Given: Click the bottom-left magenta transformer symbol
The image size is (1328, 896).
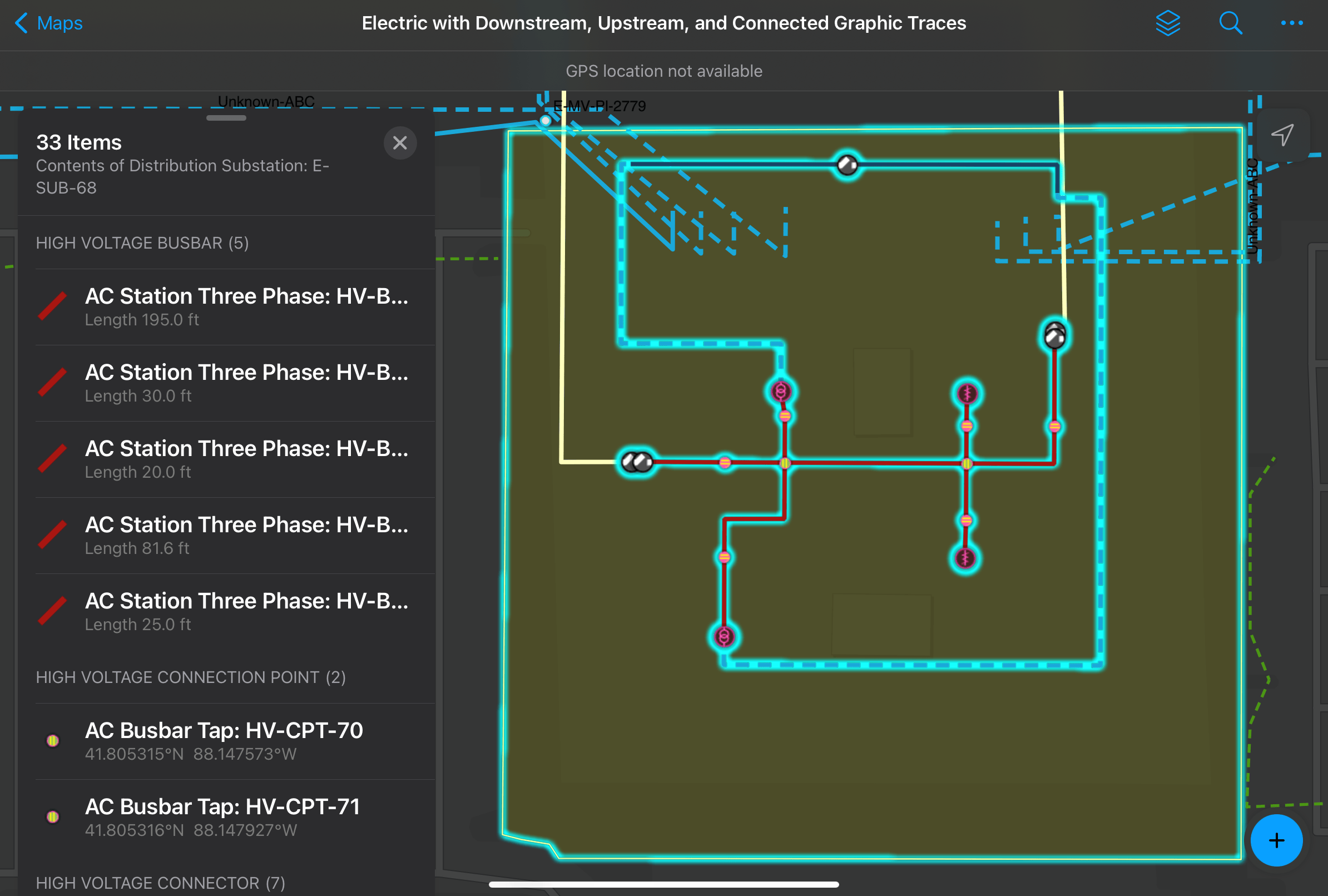Looking at the screenshot, I should [724, 636].
